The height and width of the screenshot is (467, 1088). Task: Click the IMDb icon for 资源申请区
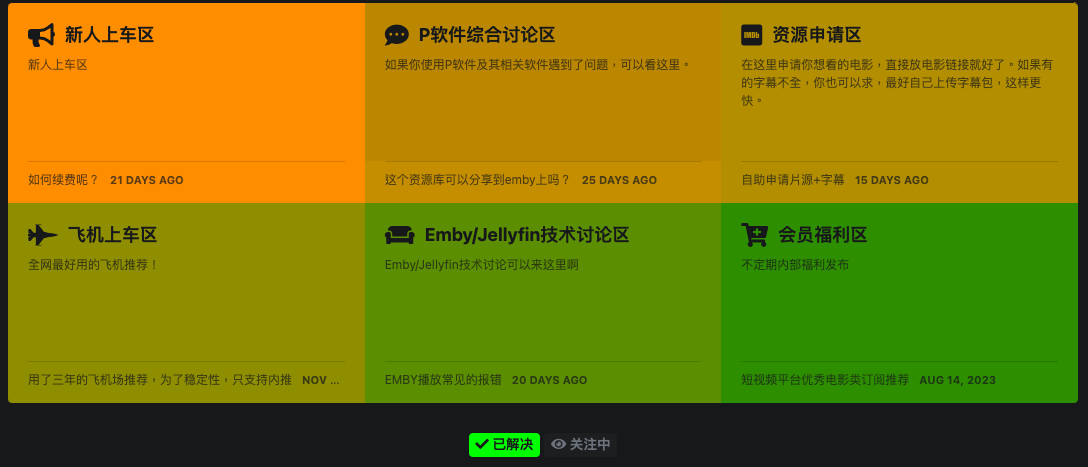(751, 35)
